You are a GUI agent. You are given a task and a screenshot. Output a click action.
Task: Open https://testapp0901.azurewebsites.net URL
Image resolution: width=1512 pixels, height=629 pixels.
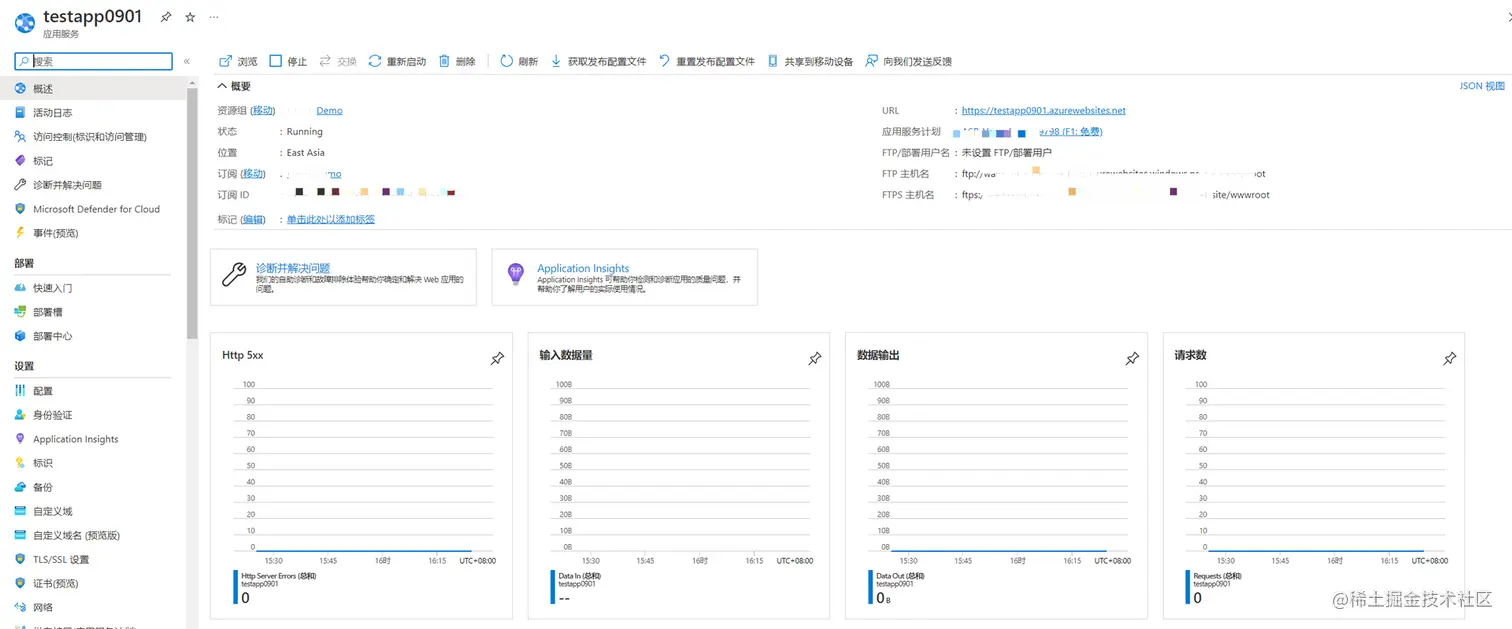point(1043,111)
